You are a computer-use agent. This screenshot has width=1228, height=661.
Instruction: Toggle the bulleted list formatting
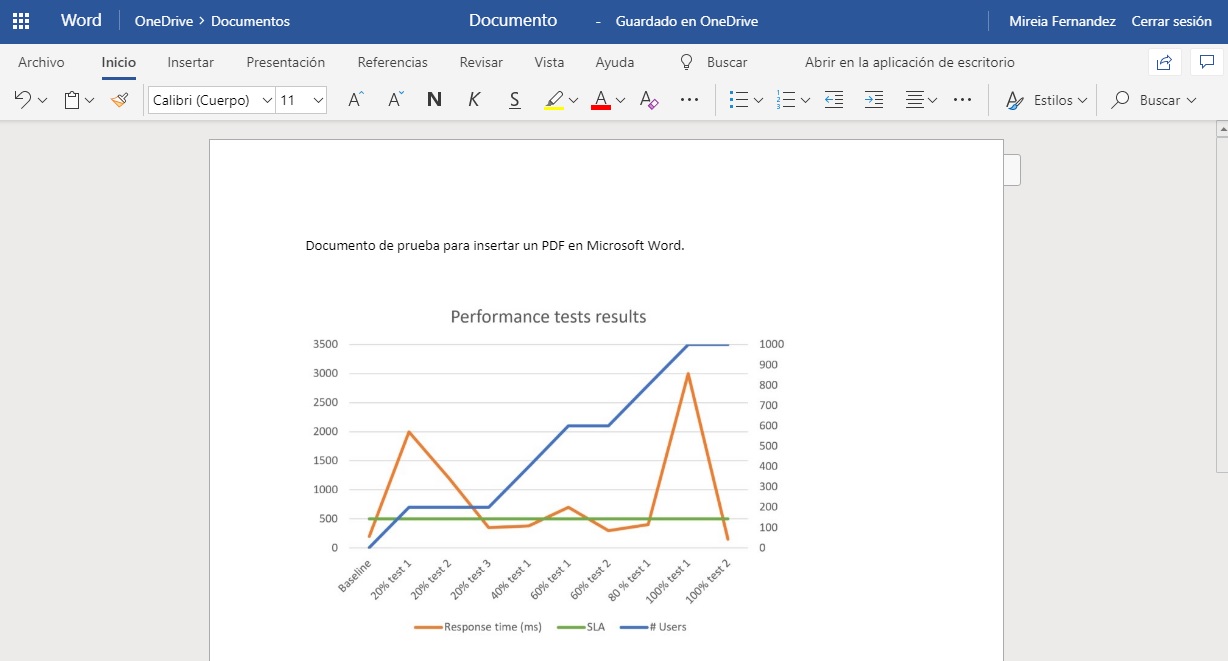point(741,99)
